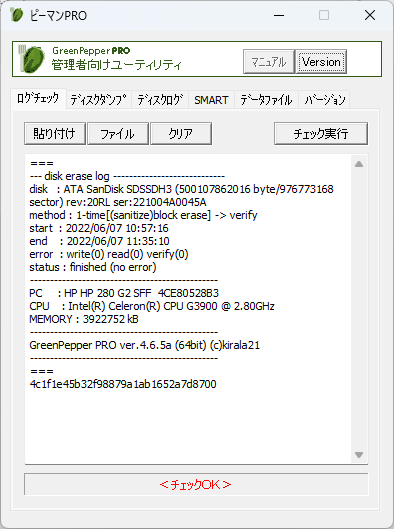Select the ディスクログ tab
Screen dimensions: 394x529
(x=160, y=100)
